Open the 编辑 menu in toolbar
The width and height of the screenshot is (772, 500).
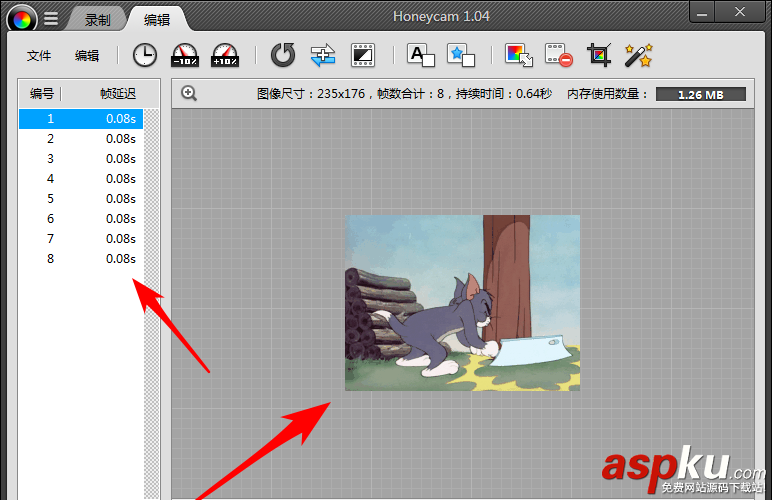click(x=87, y=56)
